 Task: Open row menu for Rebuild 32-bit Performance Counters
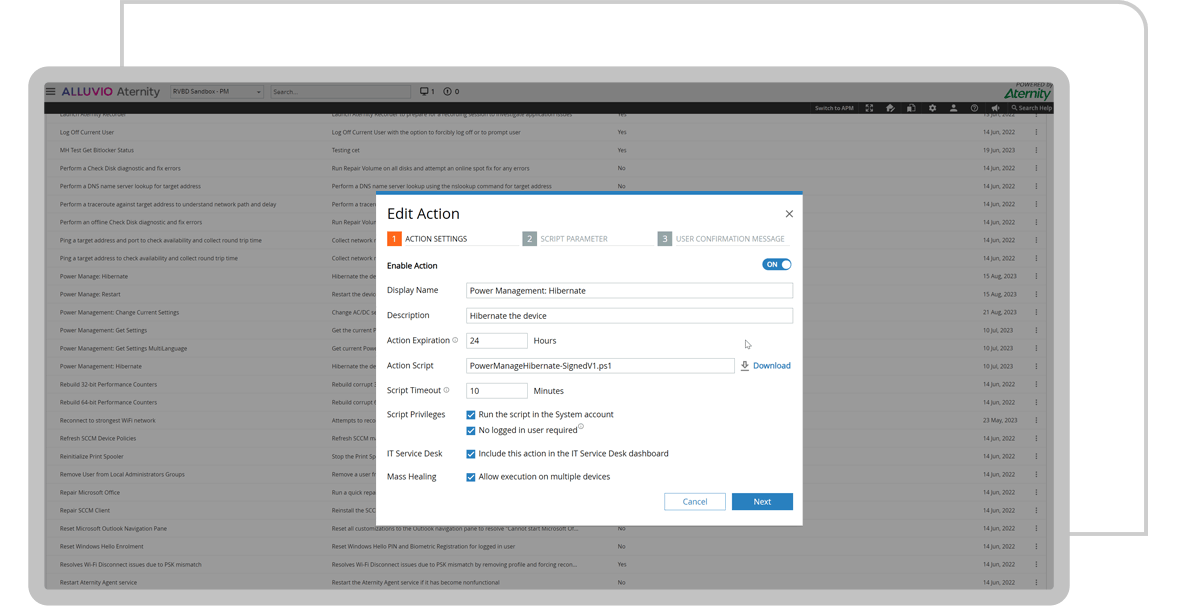point(1036,384)
